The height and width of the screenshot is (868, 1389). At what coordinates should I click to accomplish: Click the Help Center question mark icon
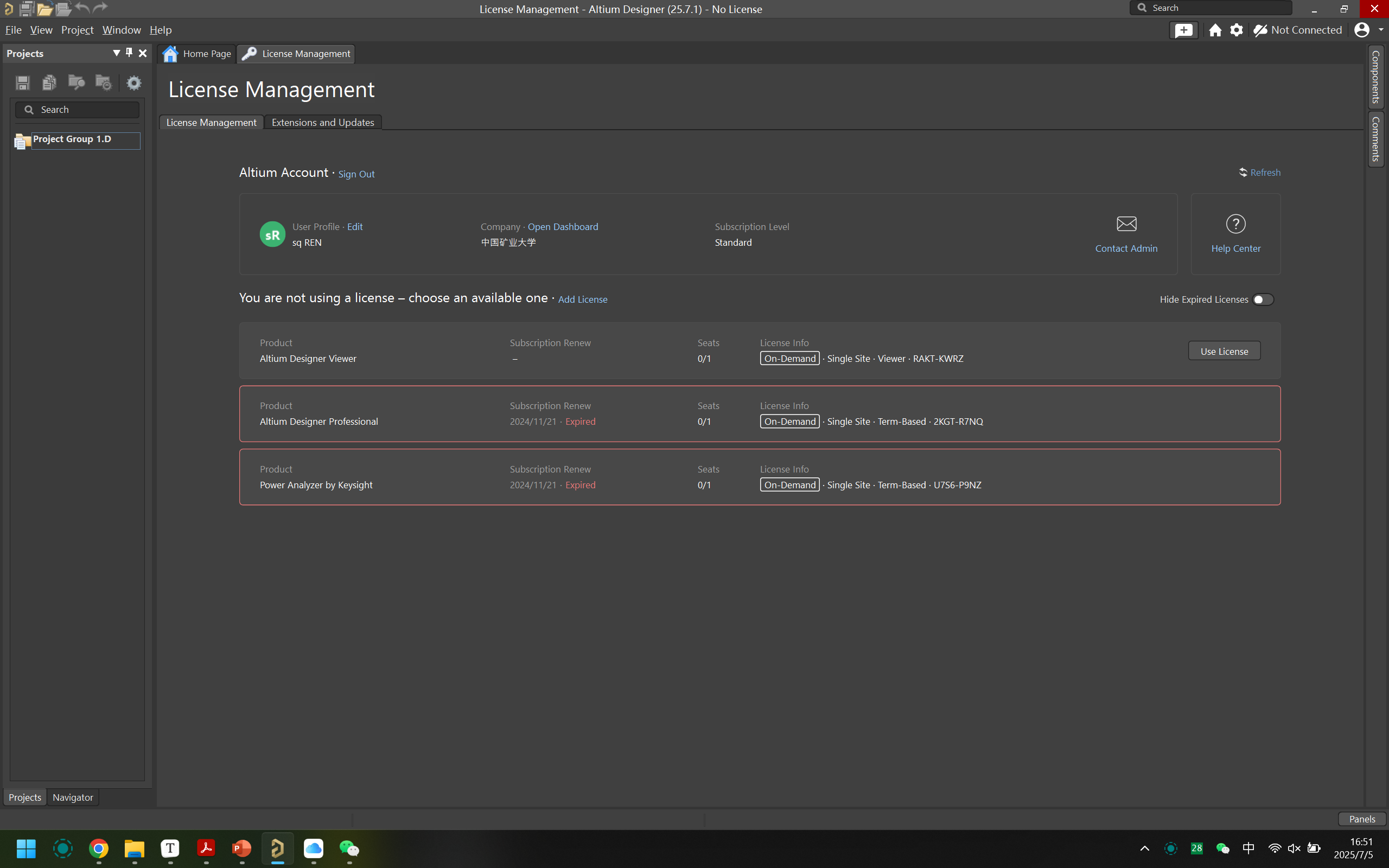click(x=1235, y=224)
